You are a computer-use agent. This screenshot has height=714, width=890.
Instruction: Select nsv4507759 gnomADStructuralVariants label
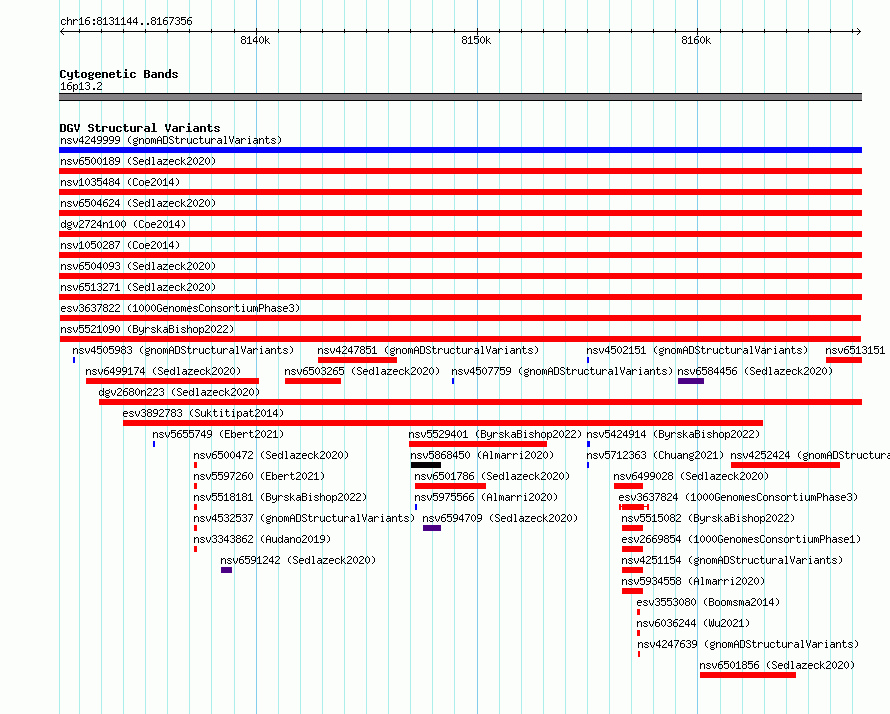(x=562, y=371)
